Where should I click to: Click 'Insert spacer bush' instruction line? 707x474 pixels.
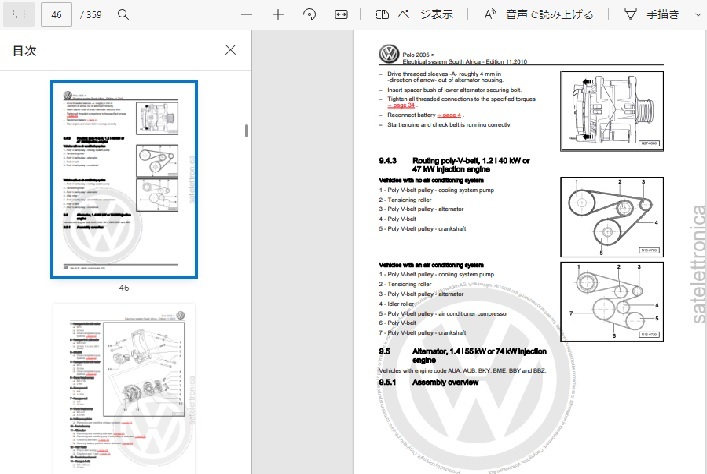454,90
